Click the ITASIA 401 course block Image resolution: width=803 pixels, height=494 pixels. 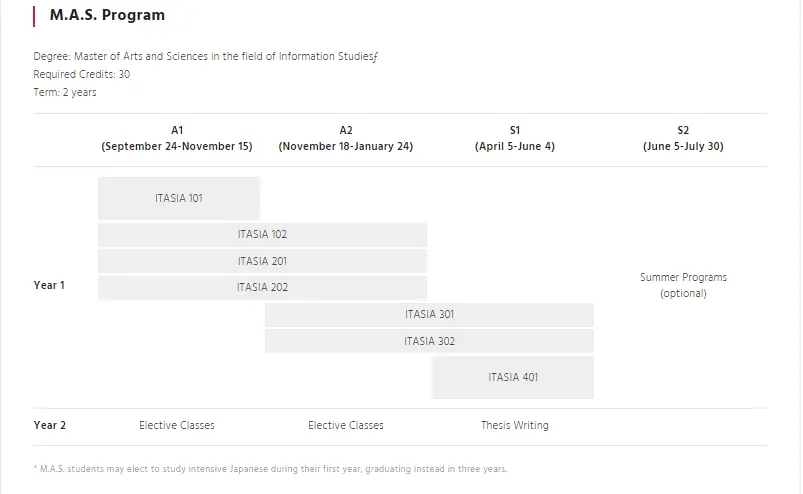pos(513,377)
